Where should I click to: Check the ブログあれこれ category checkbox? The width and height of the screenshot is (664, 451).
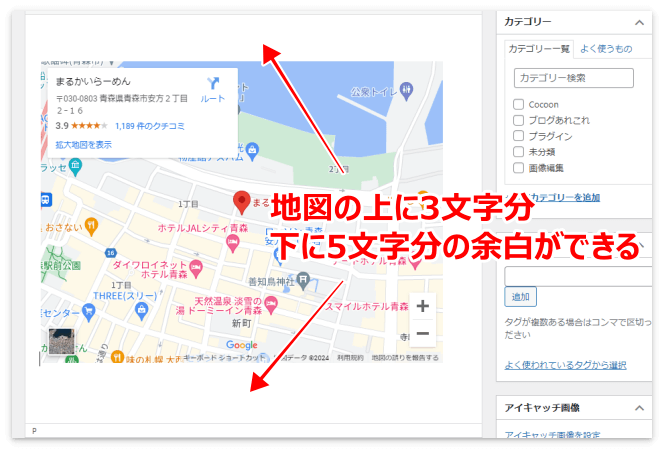pyautogui.click(x=518, y=120)
